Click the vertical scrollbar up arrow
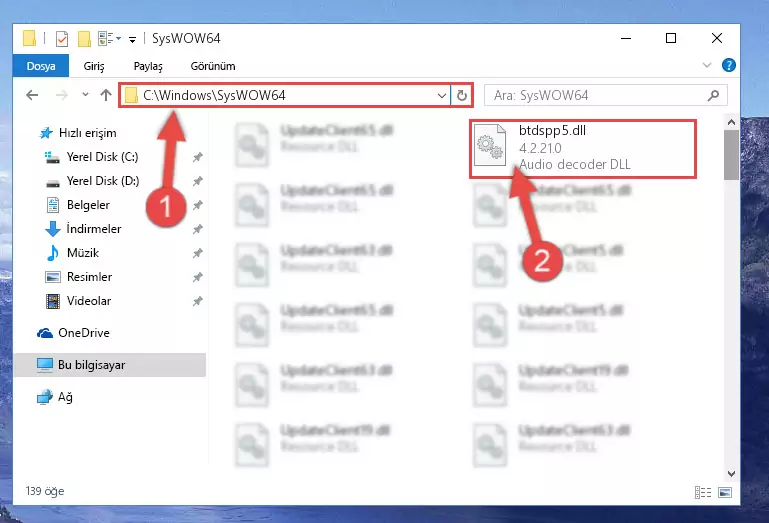Screen dimensions: 769x523 [731, 122]
